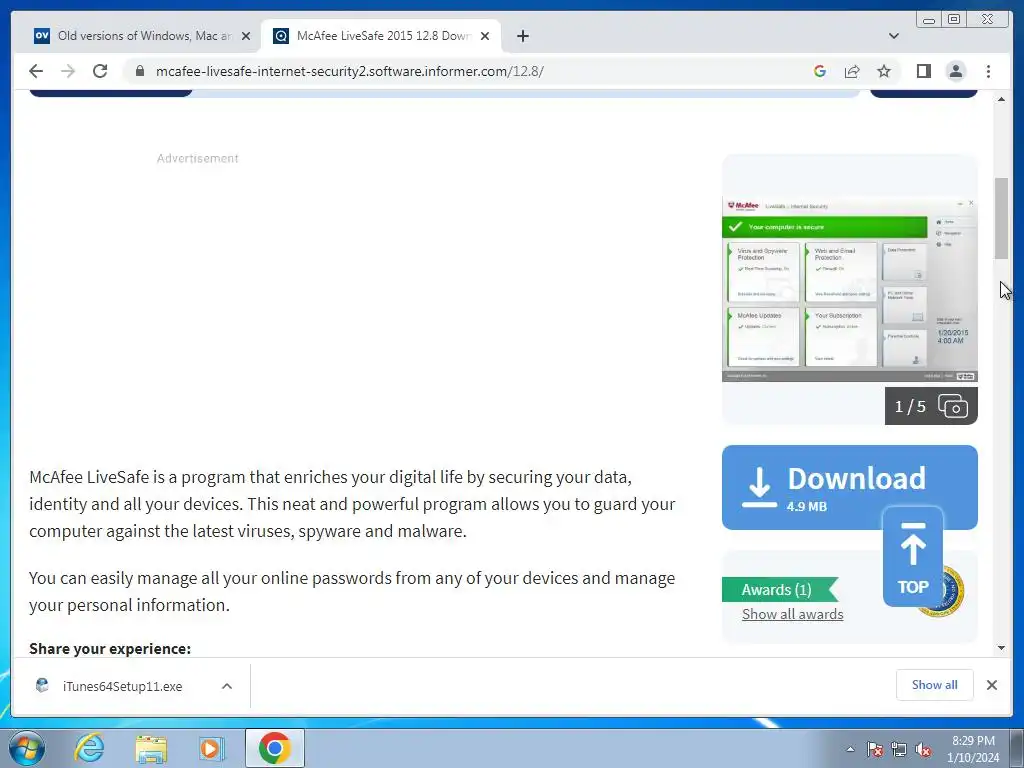This screenshot has height=768, width=1024.
Task: Open the taskbar clock and date
Action: coord(973,749)
